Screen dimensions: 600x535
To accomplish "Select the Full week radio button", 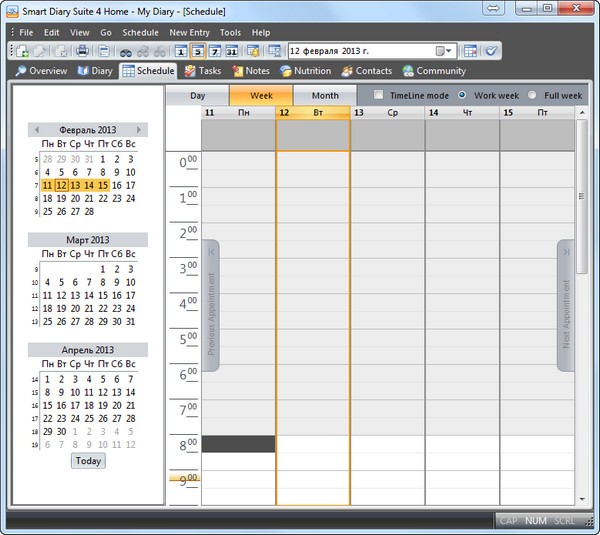I will click(533, 95).
